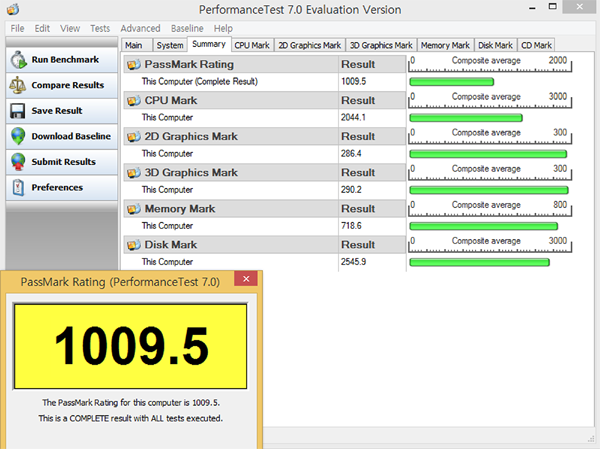Viewport: 600px width, 449px height.
Task: Click the Download Baseline button label
Action: pos(71,136)
